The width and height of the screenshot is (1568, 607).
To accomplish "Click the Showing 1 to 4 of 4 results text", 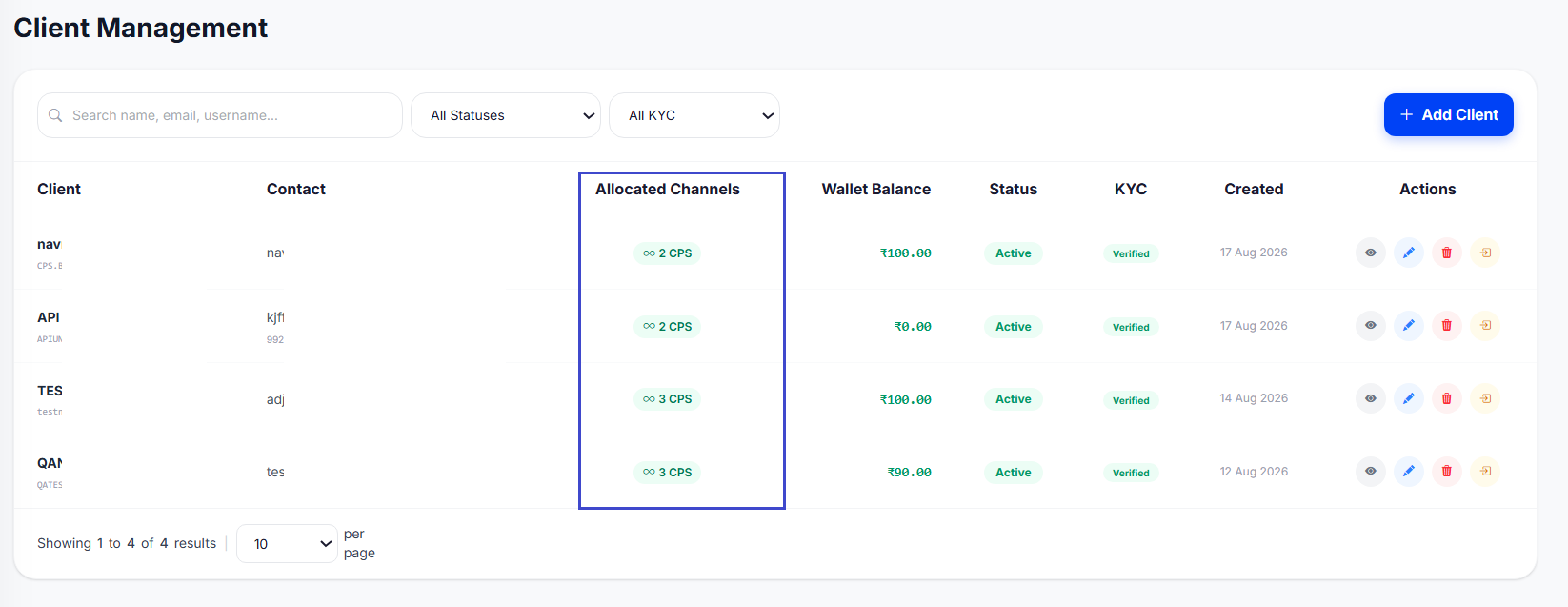I will pyautogui.click(x=127, y=543).
